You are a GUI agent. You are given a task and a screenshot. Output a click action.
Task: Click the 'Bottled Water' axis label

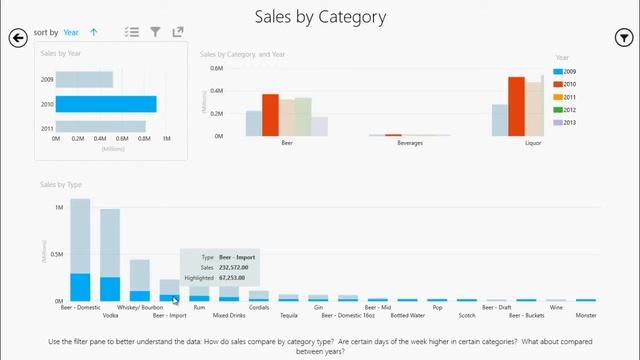[x=408, y=316]
